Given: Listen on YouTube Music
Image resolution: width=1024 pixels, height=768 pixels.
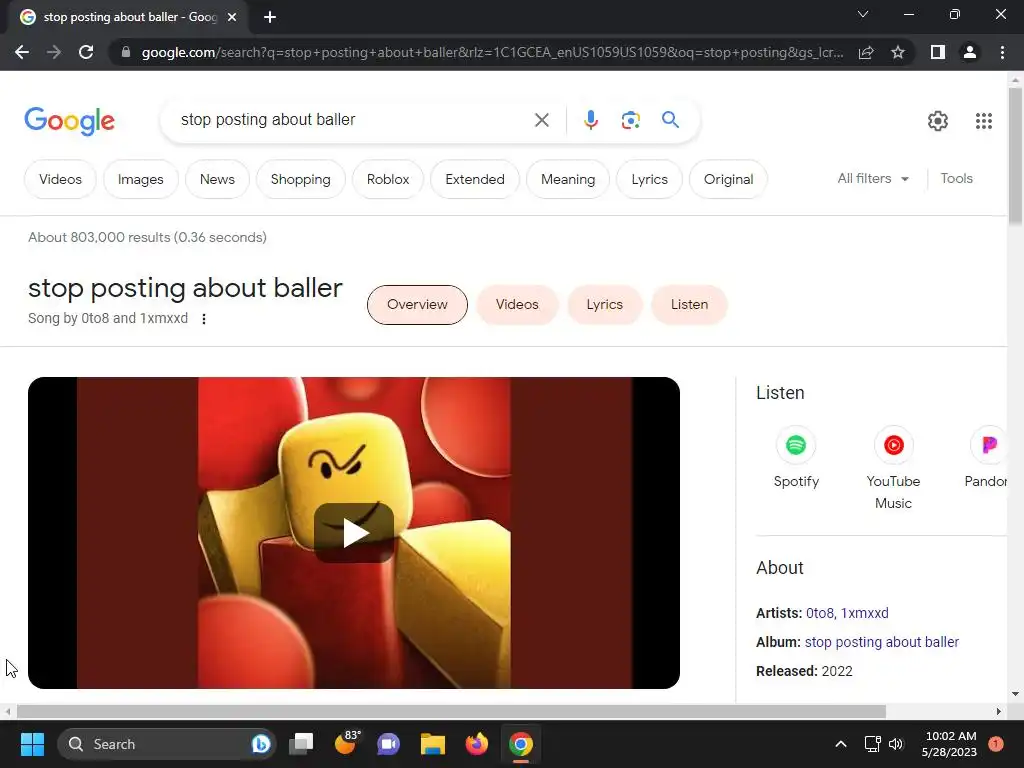Looking at the screenshot, I should (x=893, y=467).
